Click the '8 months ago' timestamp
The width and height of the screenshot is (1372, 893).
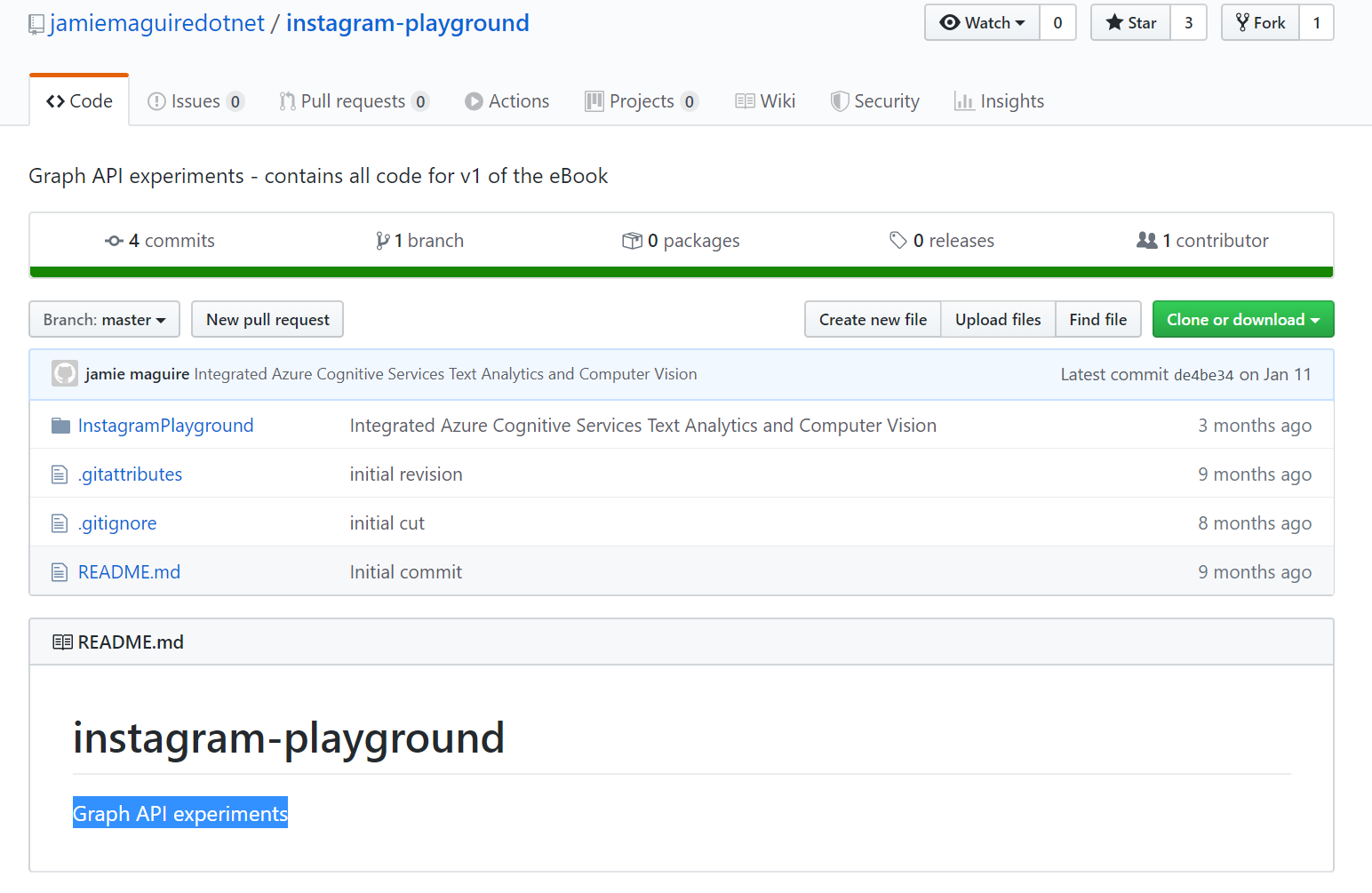[1255, 523]
